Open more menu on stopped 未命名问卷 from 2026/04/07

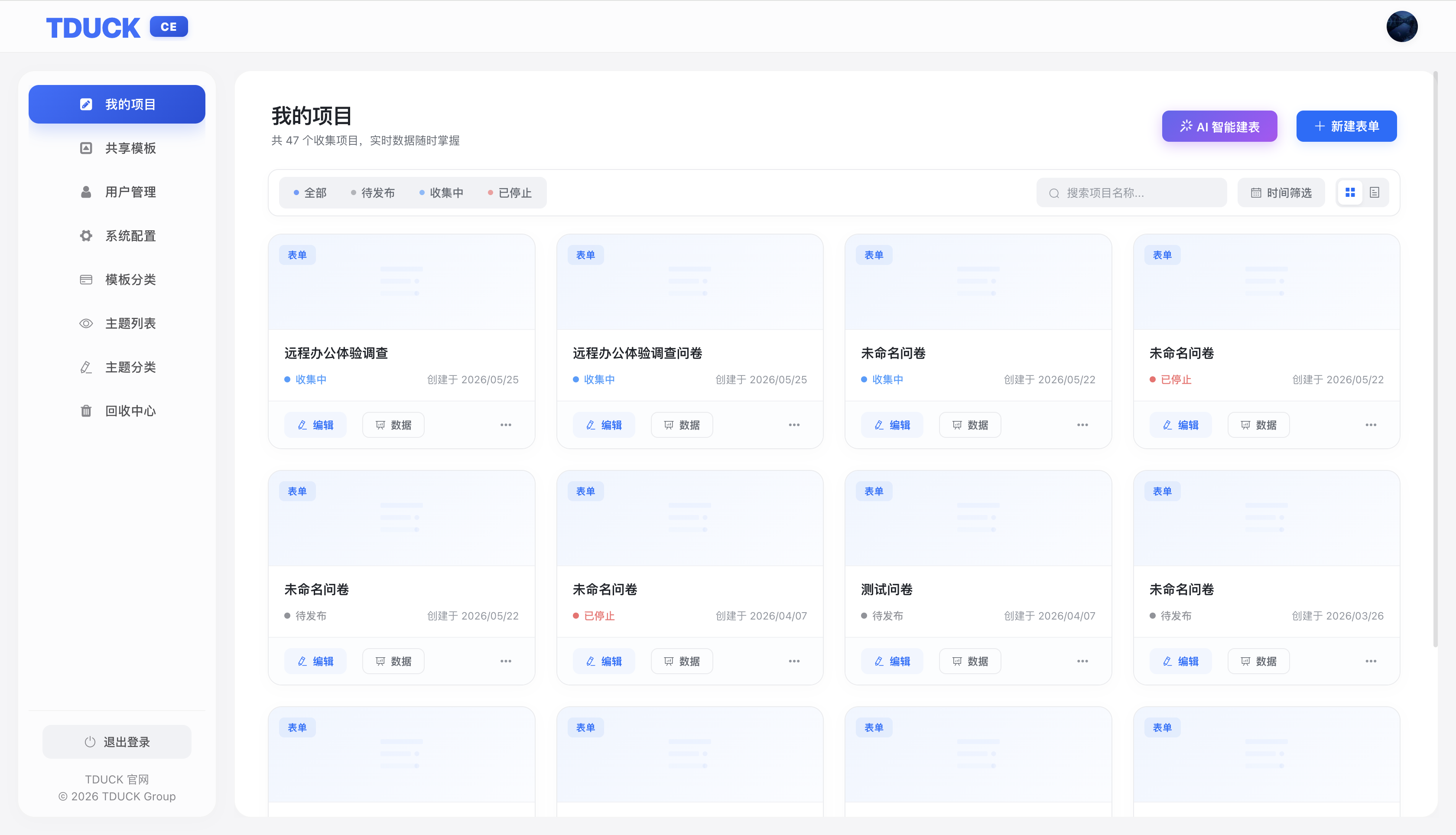pos(794,661)
